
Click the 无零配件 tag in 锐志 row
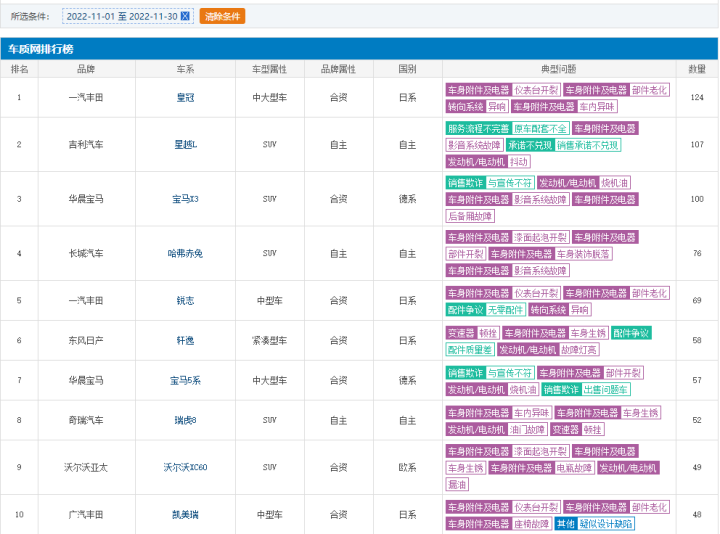[505, 310]
